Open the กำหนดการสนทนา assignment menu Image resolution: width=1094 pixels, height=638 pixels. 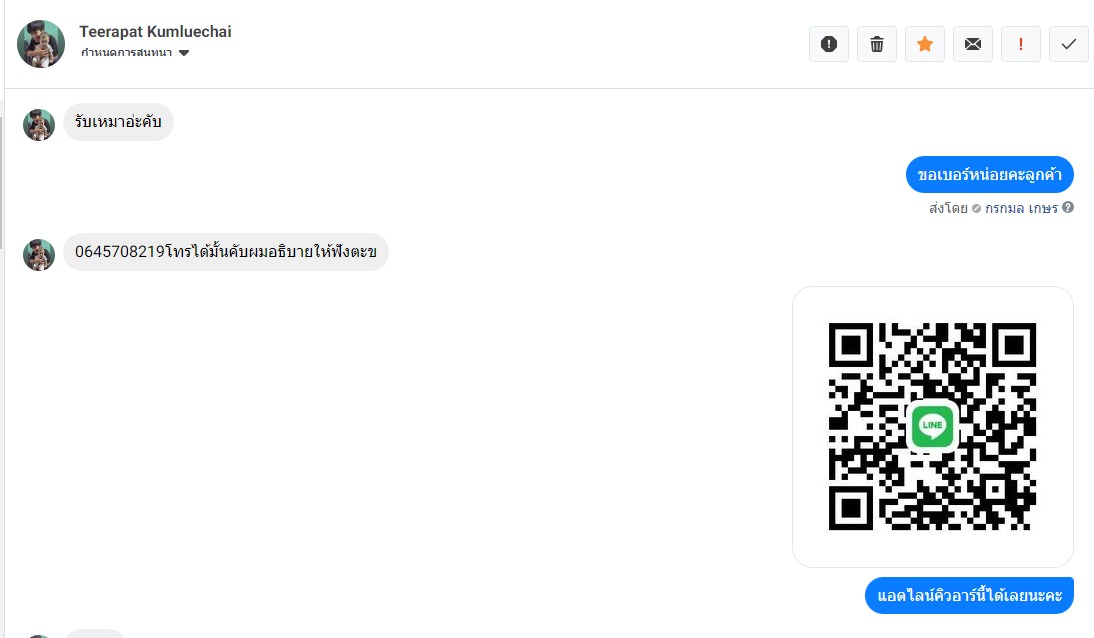(135, 53)
